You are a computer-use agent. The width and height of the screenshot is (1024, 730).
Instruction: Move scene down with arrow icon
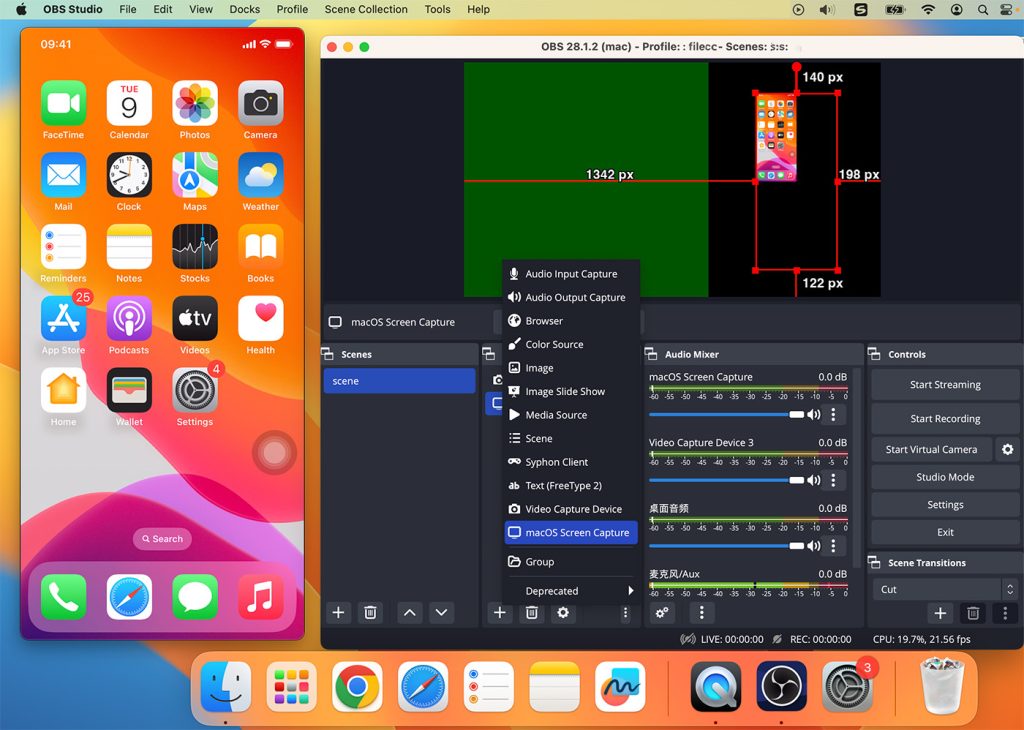point(441,612)
